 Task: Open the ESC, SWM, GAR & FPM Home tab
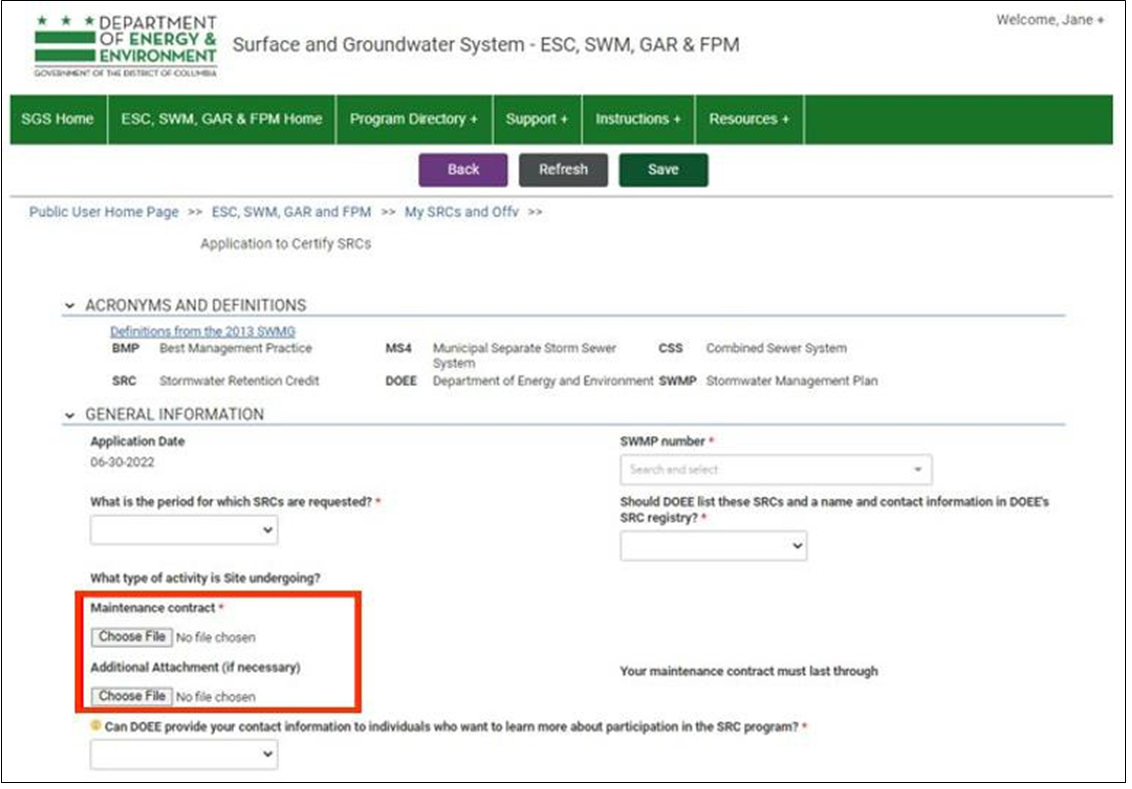point(221,119)
